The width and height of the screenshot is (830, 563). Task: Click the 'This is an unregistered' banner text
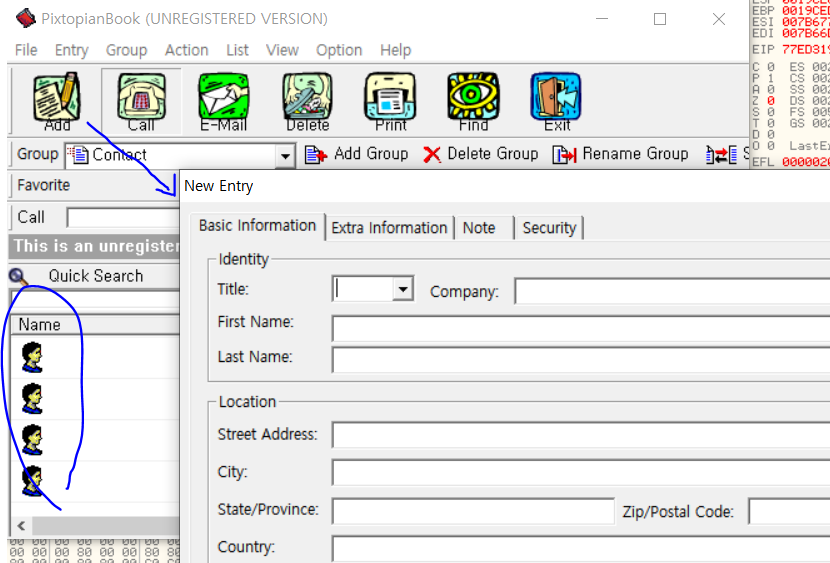click(x=97, y=246)
